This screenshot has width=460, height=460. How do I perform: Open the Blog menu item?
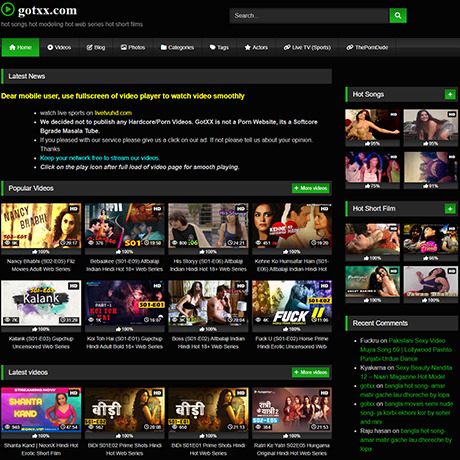click(x=96, y=47)
